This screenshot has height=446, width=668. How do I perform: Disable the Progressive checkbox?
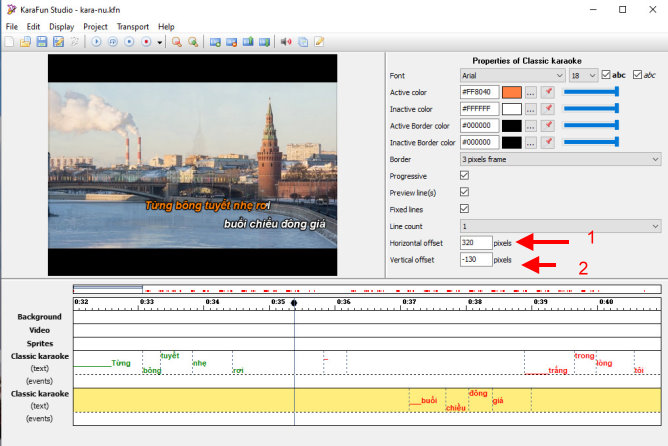pyautogui.click(x=464, y=175)
